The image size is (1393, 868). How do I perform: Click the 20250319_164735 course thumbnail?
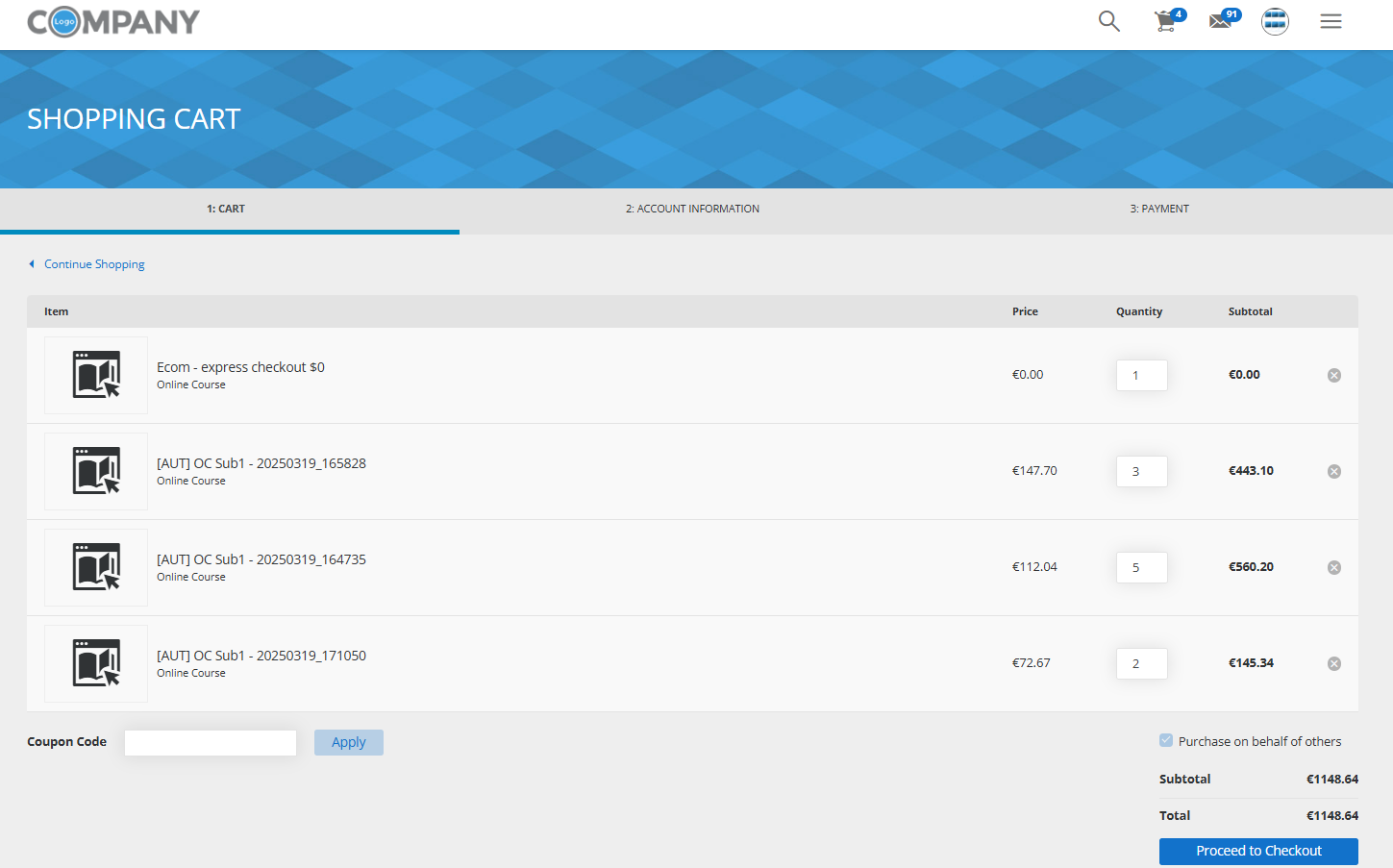click(x=96, y=567)
